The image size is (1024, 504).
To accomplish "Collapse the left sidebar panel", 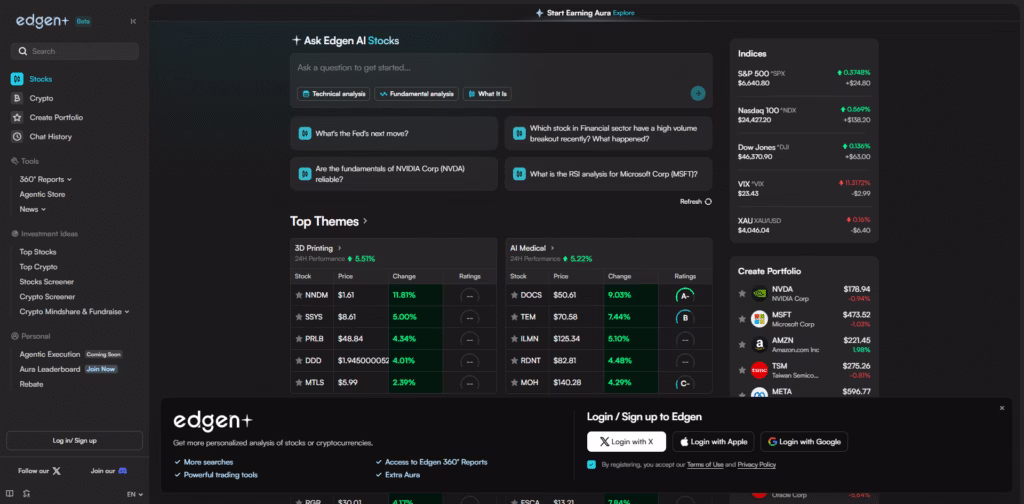I will click(133, 20).
